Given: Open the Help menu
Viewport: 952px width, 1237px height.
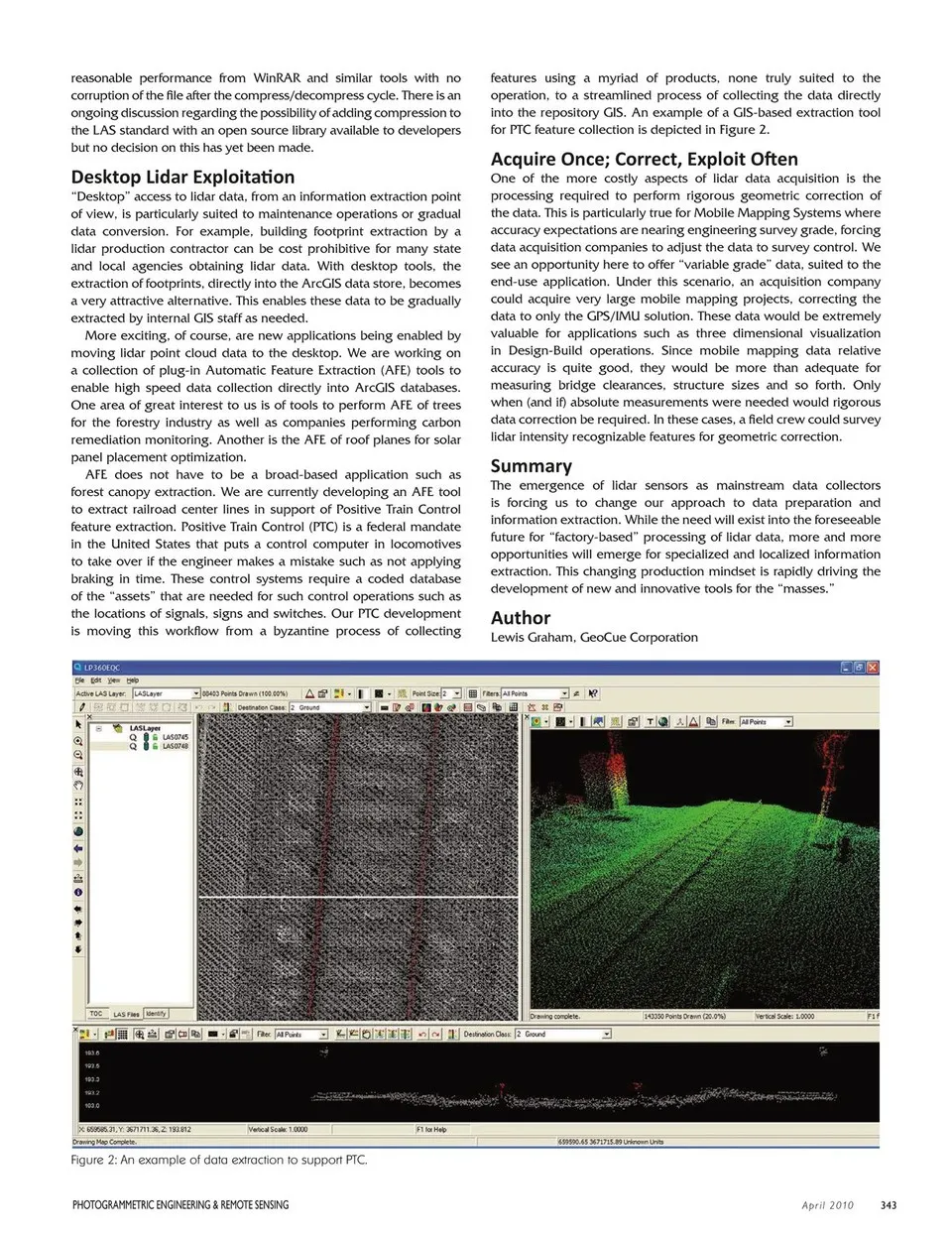Looking at the screenshot, I should click(132, 680).
